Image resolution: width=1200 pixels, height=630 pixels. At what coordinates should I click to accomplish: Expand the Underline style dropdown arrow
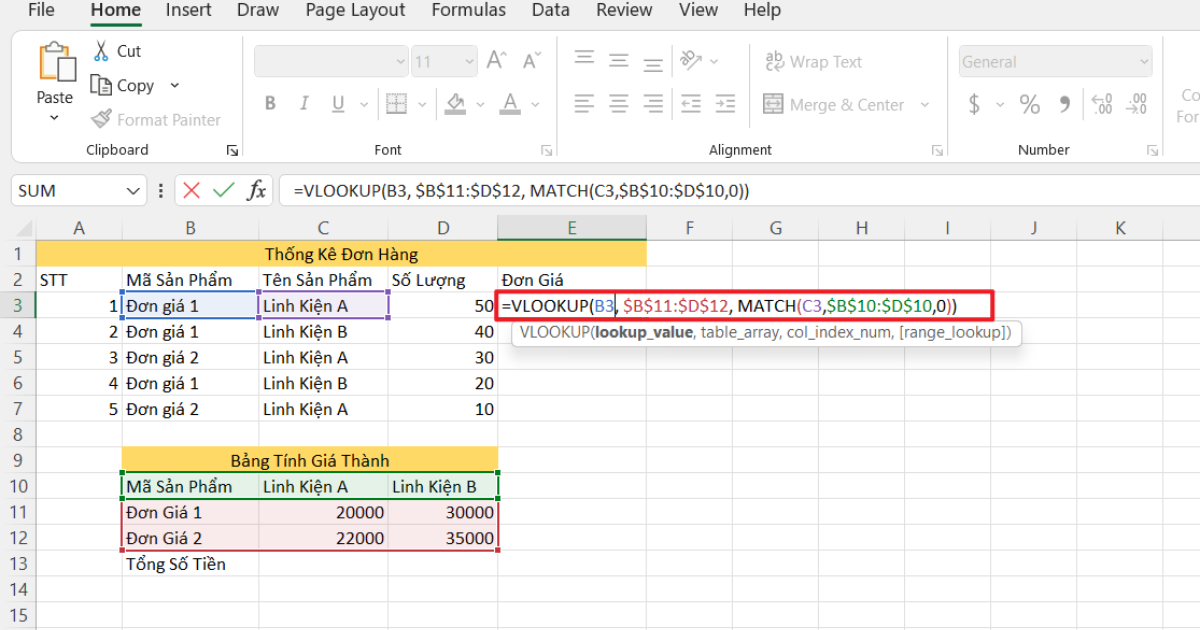(x=364, y=104)
